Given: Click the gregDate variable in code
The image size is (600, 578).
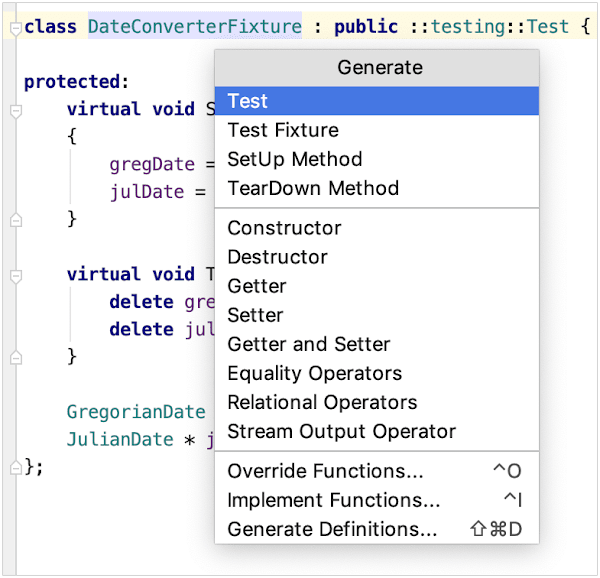Looking at the screenshot, I should [152, 165].
